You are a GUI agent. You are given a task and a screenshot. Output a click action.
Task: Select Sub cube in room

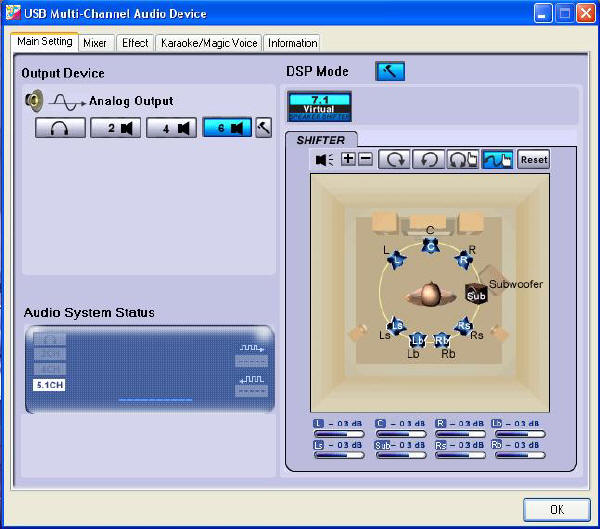pyautogui.click(x=476, y=294)
